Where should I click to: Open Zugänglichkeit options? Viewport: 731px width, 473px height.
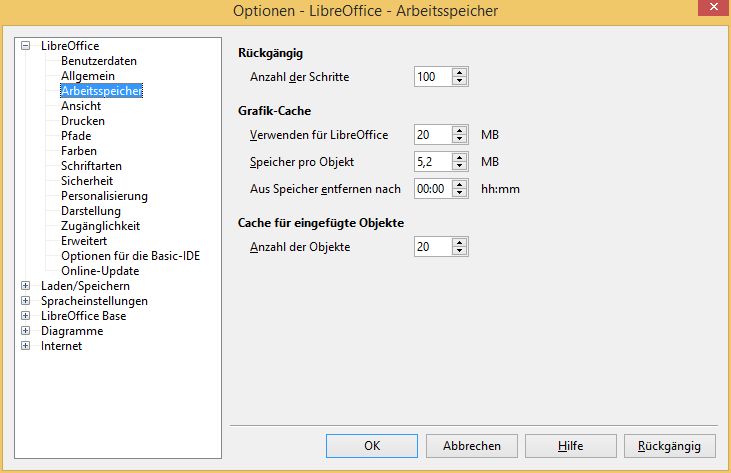pos(101,226)
